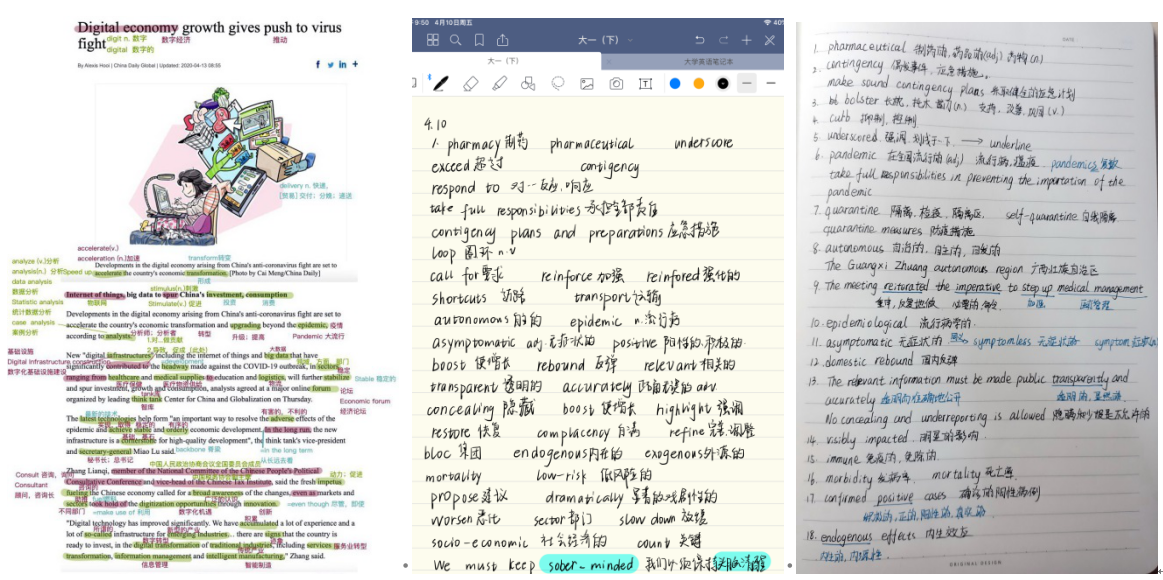Select the thinner stroke width option
Screen dimensions: 1163x580
(x=771, y=83)
